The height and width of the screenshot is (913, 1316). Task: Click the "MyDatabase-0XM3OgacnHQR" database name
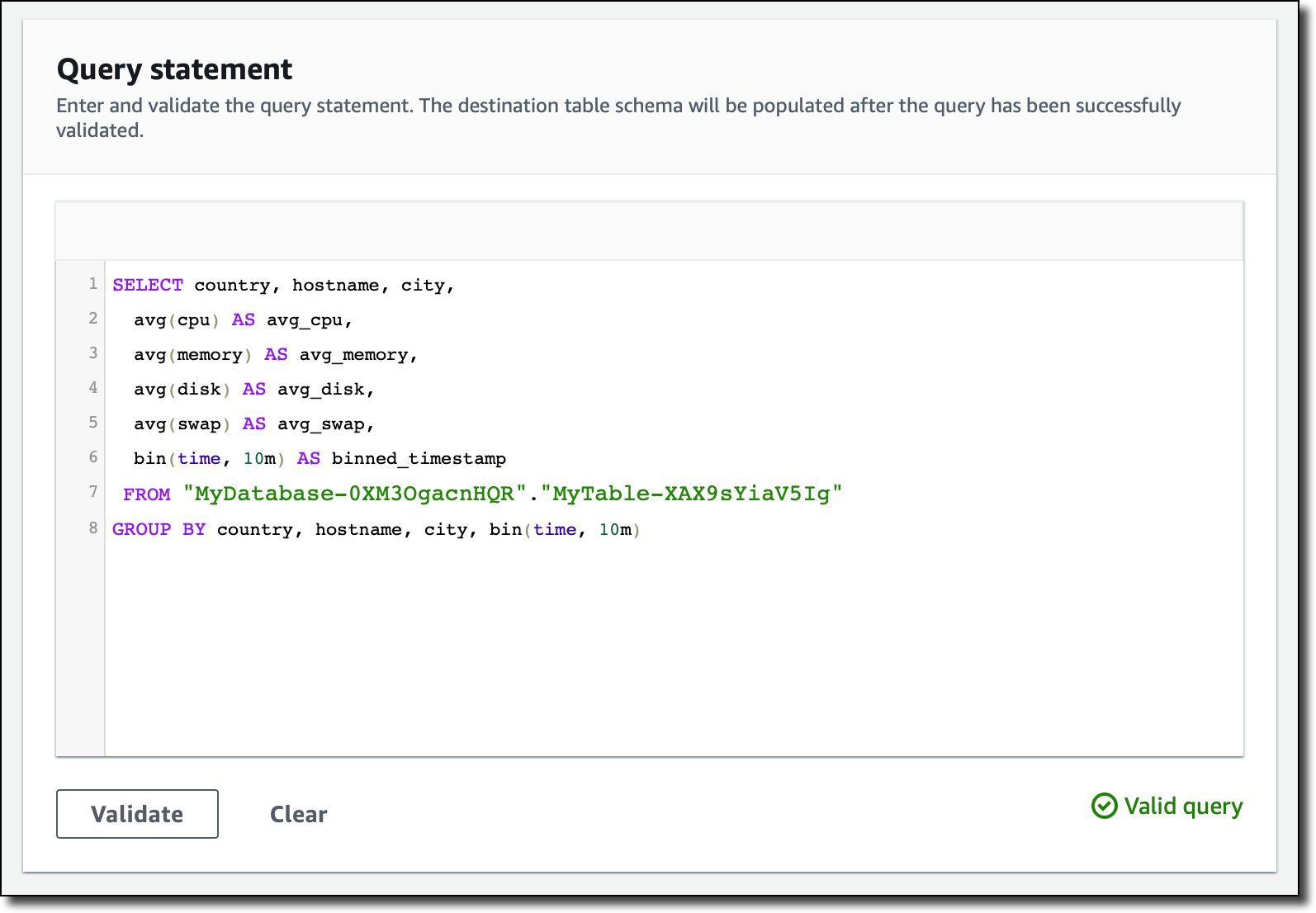click(355, 494)
